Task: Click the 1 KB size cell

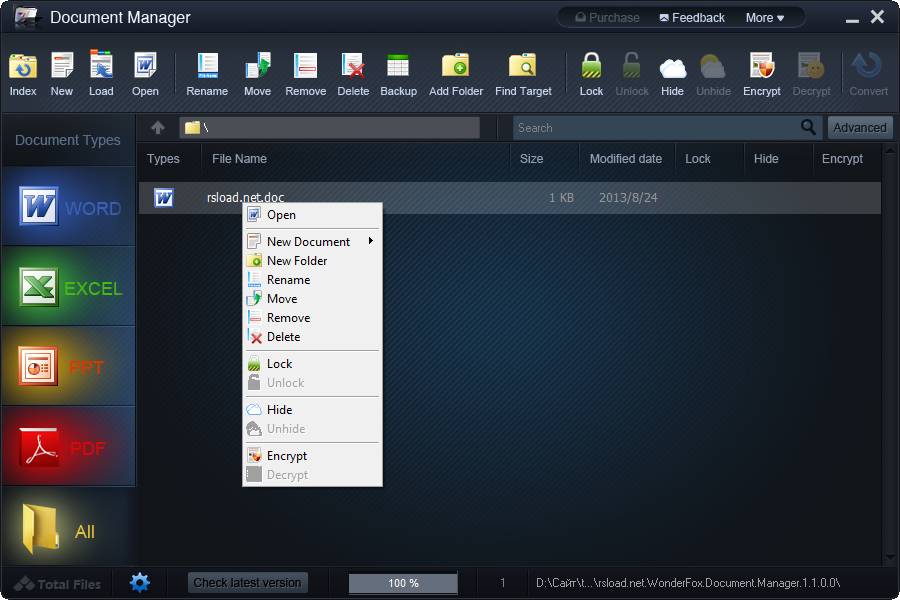Action: (561, 198)
